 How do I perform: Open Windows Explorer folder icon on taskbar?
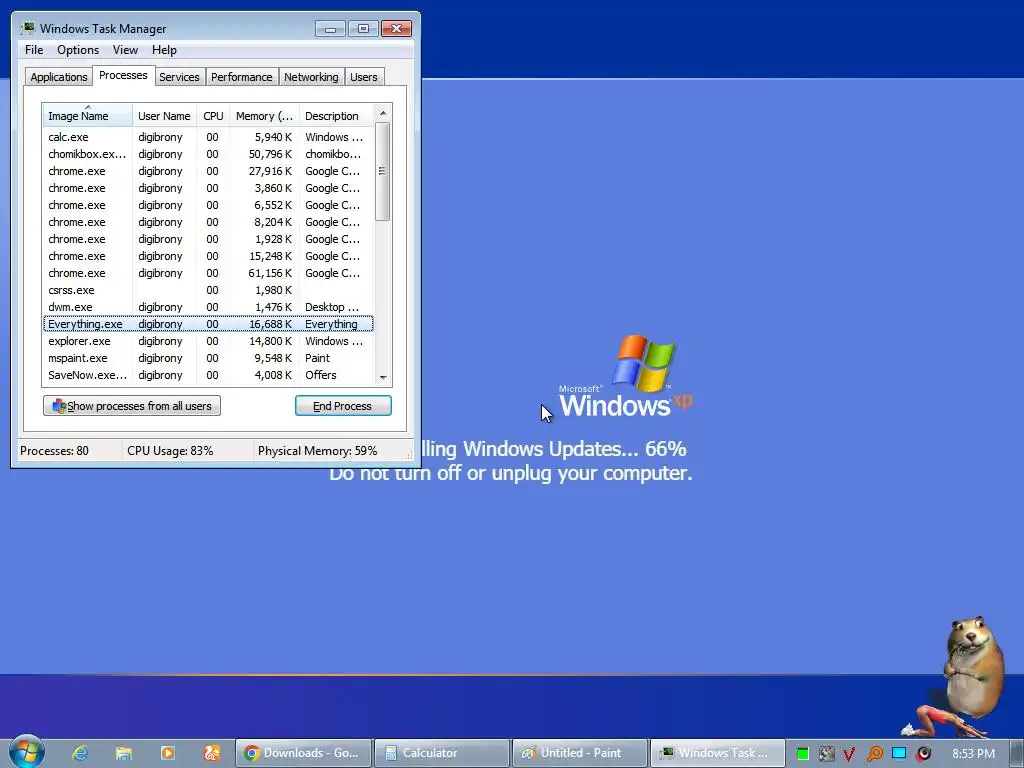click(123, 753)
